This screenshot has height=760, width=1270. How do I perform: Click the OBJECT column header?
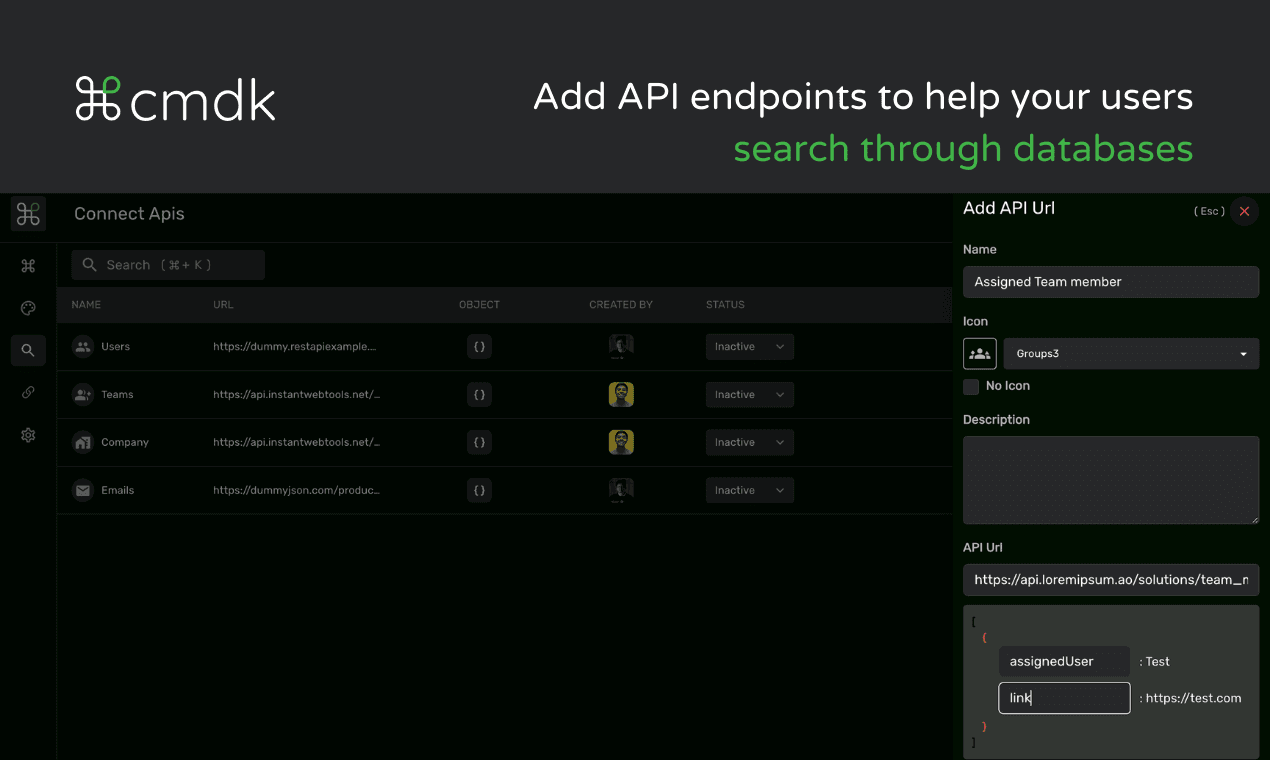point(479,305)
